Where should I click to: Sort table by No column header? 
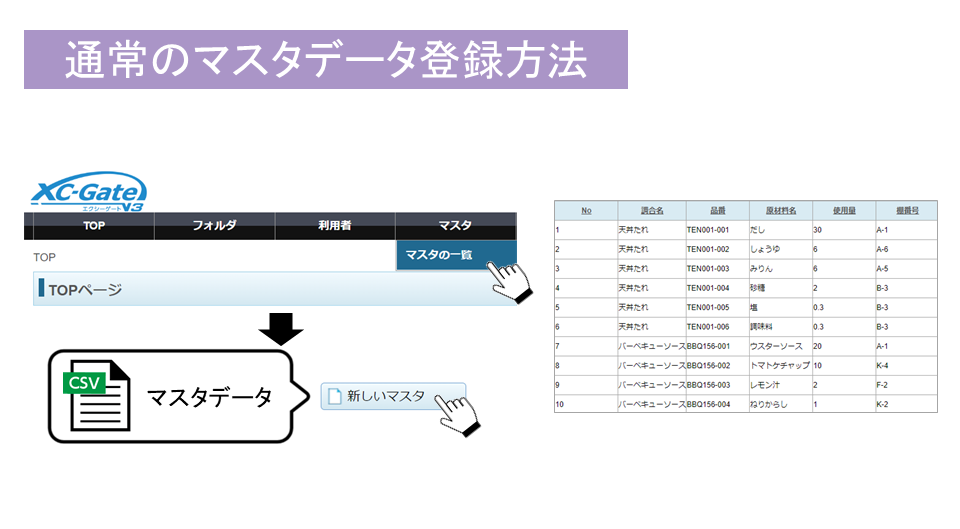point(586,210)
